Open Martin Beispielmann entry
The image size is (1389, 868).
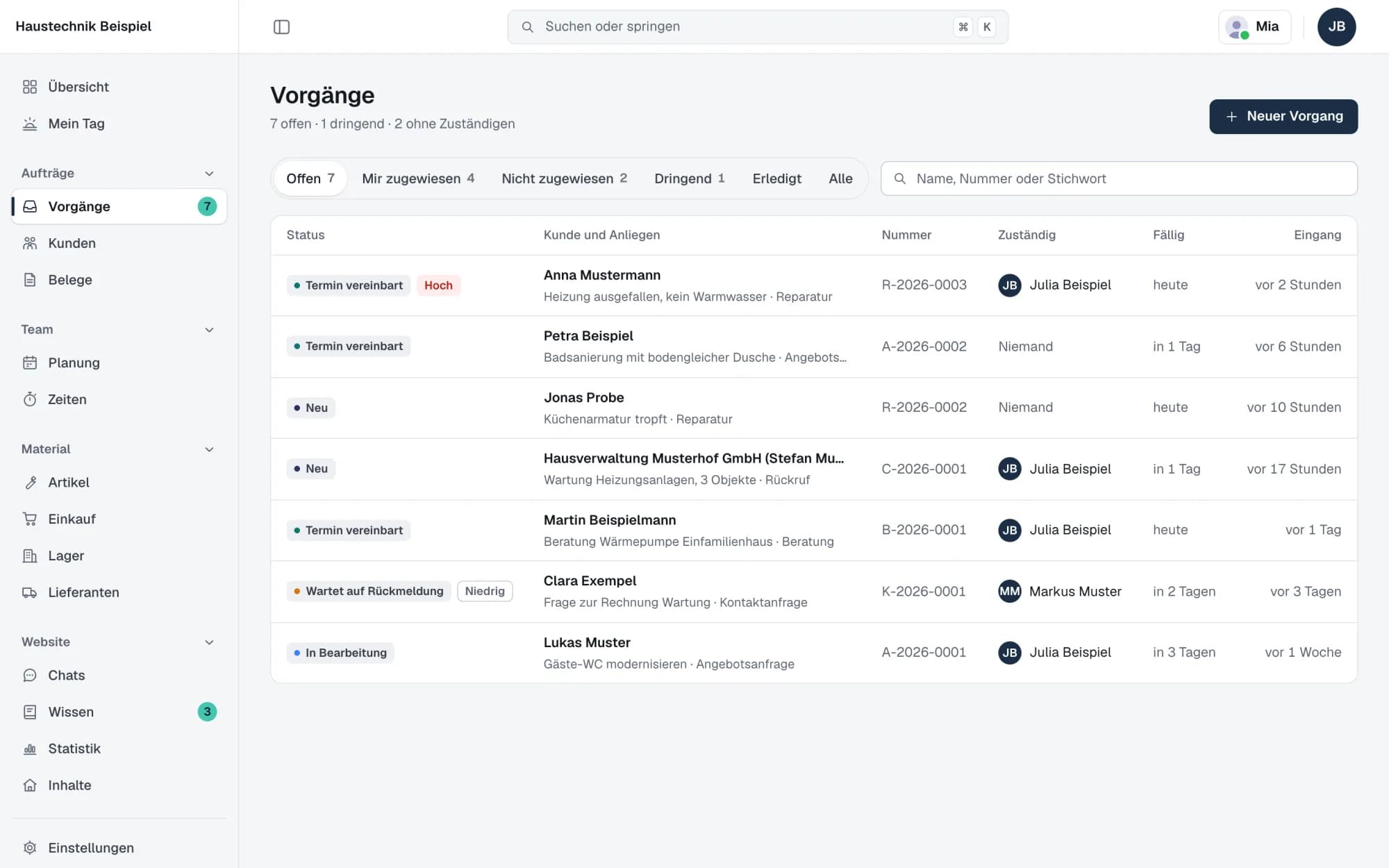pos(814,531)
